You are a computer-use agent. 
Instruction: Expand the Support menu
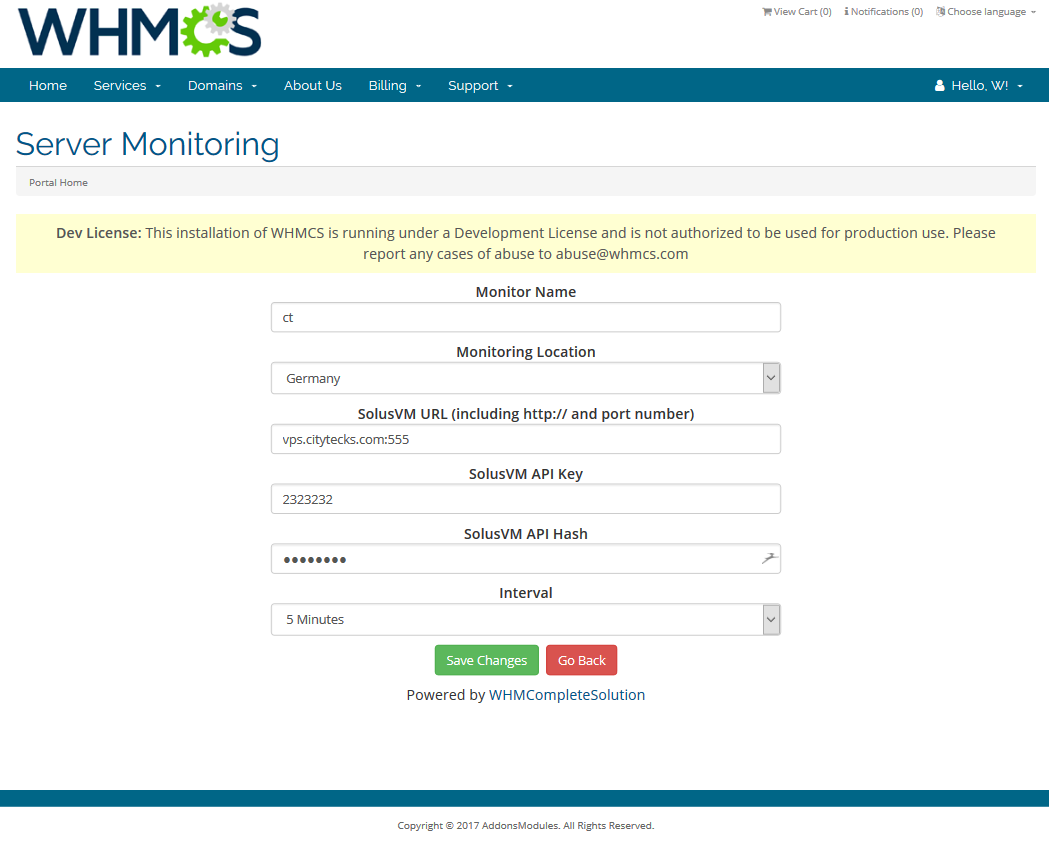point(480,86)
